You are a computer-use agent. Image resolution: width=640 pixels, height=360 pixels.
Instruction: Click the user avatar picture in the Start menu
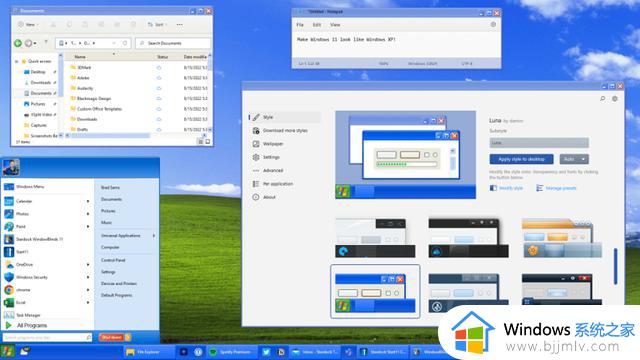[x=11, y=167]
